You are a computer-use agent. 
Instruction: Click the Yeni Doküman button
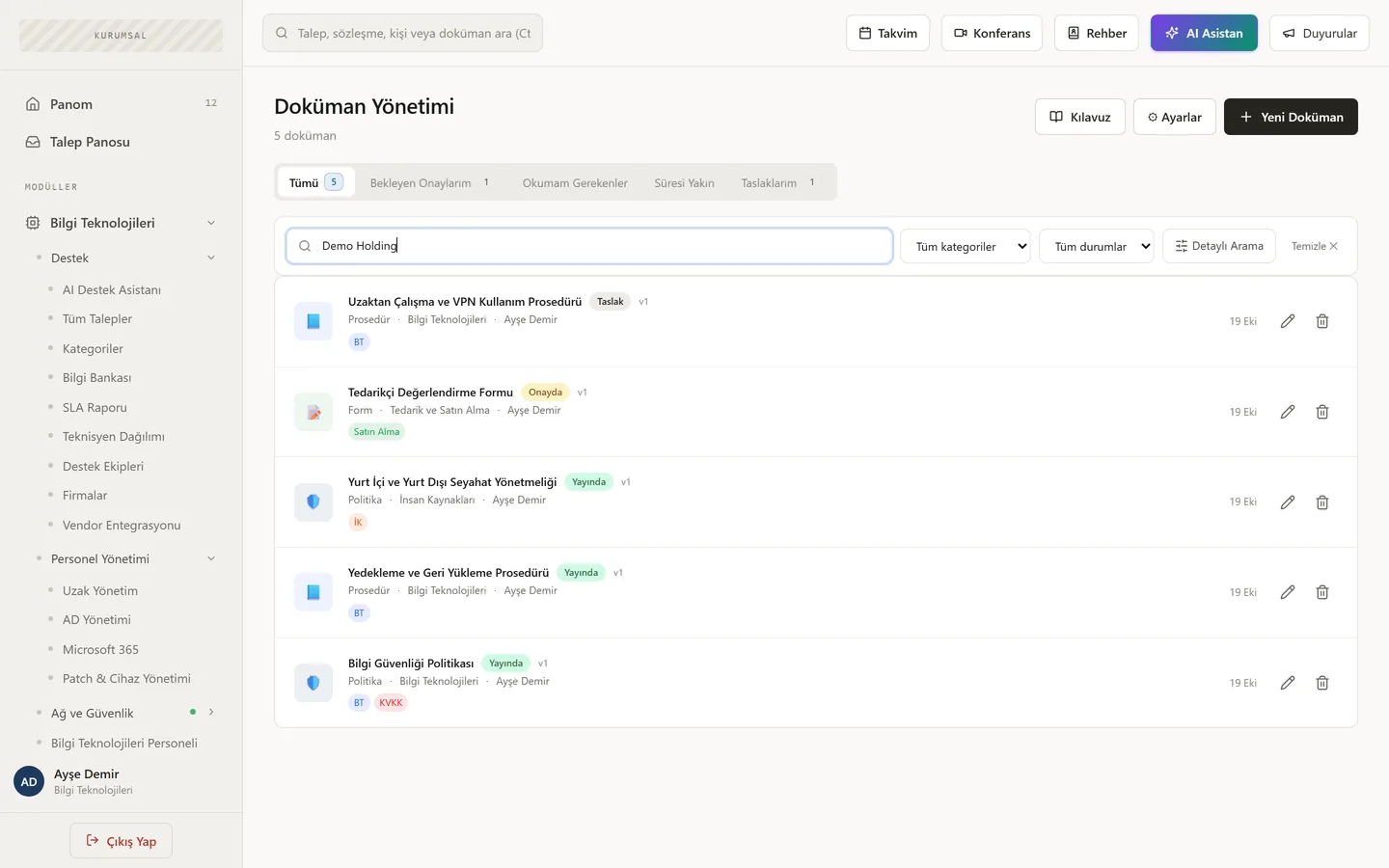point(1291,117)
